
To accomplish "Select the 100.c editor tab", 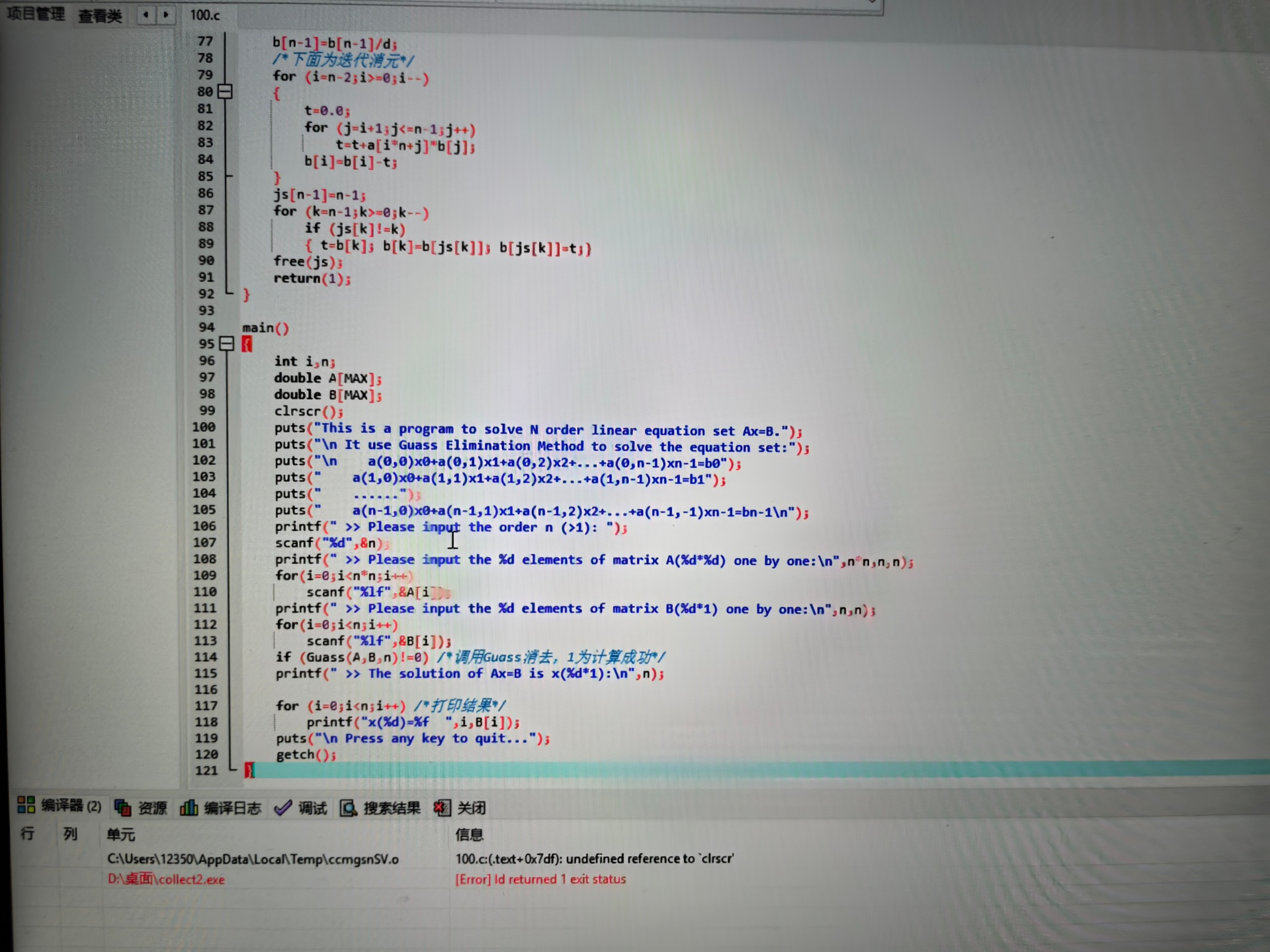I will [205, 15].
